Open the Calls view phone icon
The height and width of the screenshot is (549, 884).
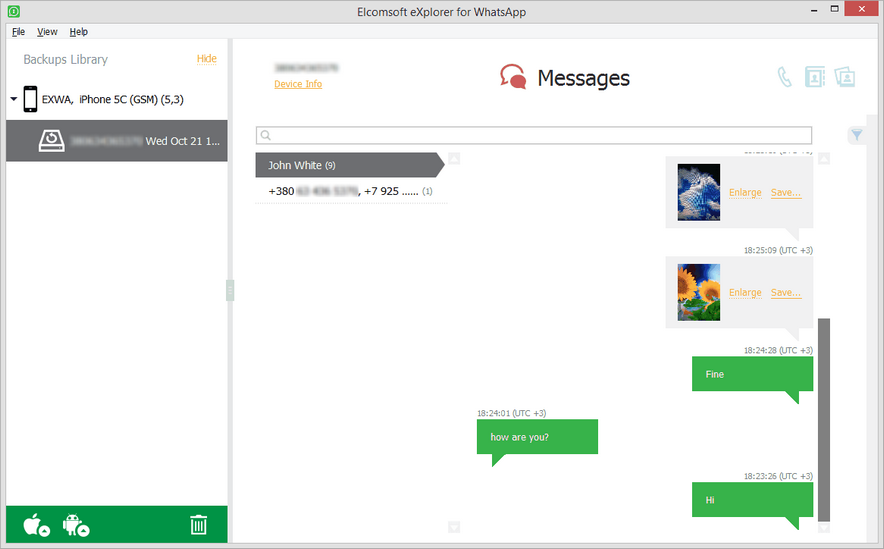[x=784, y=77]
